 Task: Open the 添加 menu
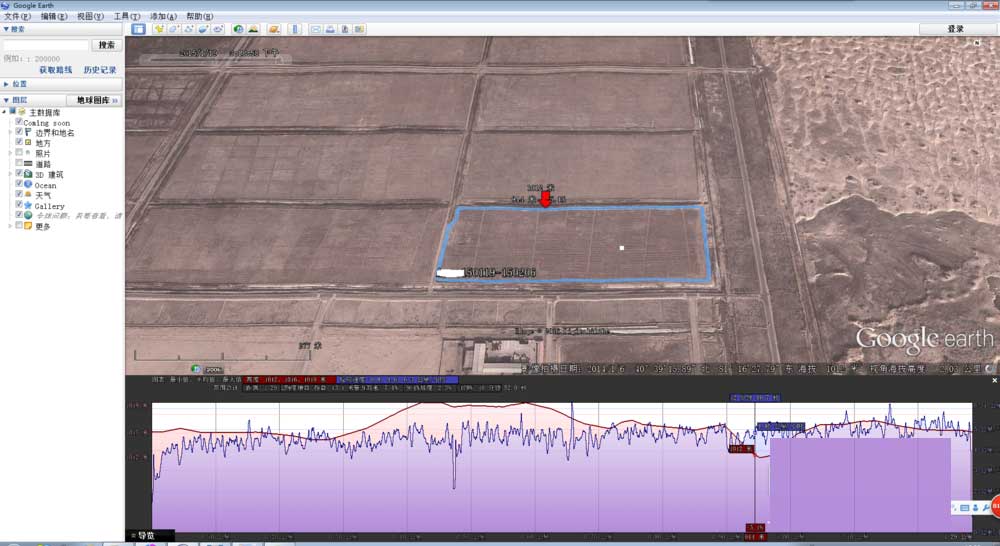(163, 16)
